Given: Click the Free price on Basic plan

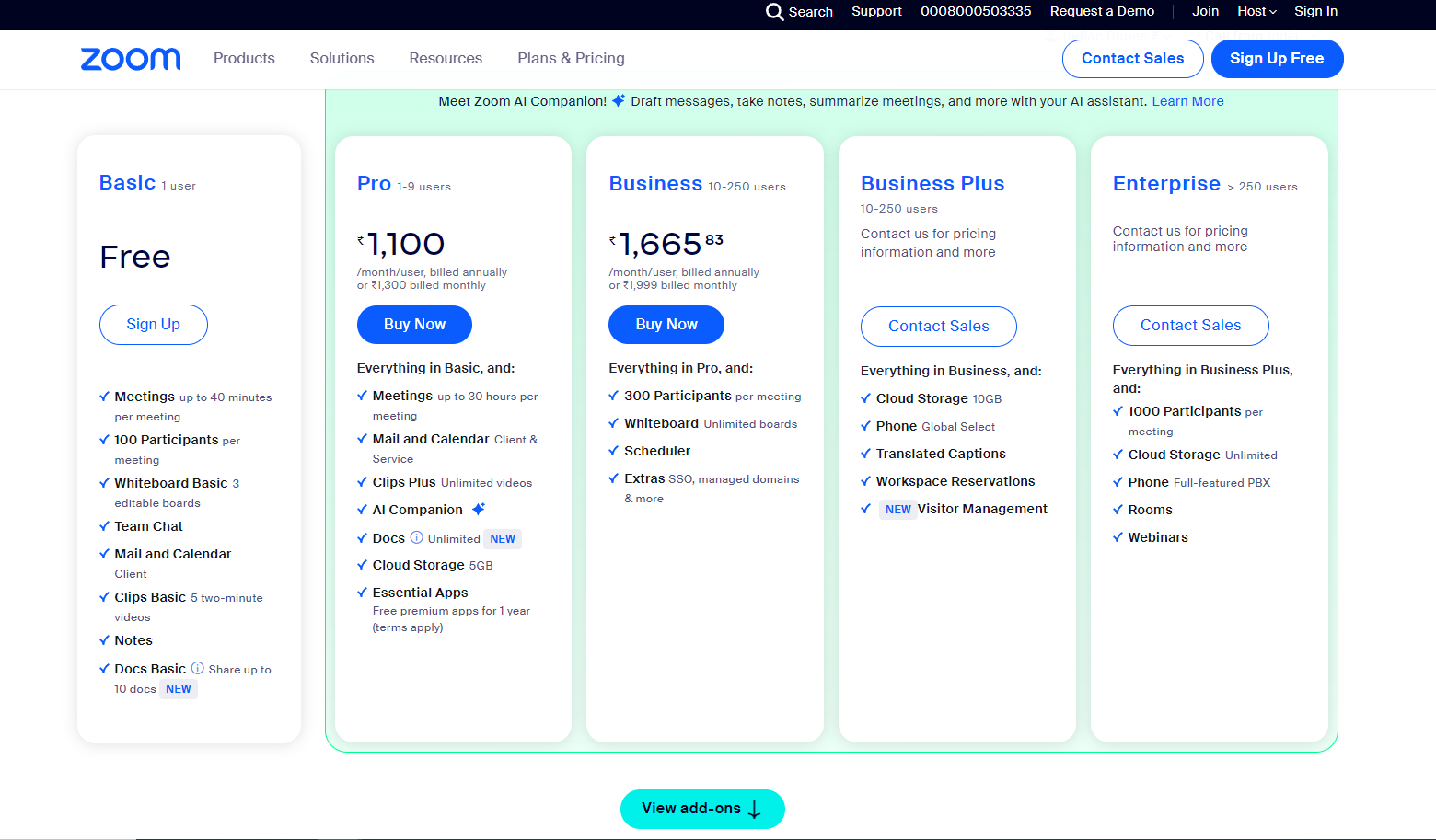Looking at the screenshot, I should (135, 257).
